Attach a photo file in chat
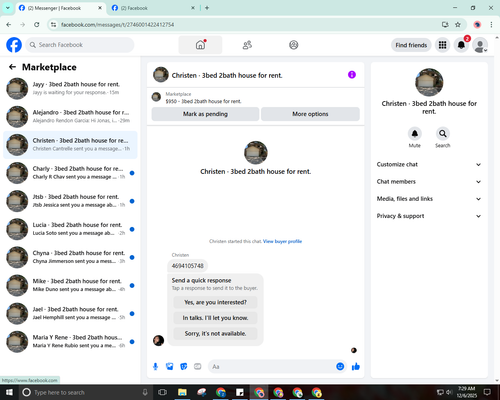This screenshot has width=500, height=400. [170, 367]
